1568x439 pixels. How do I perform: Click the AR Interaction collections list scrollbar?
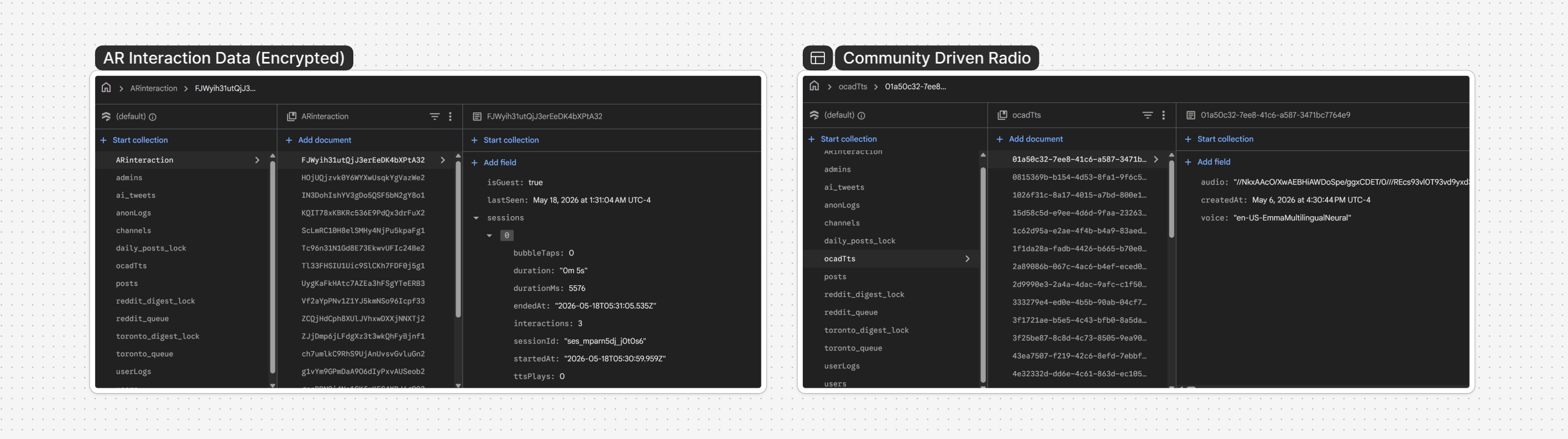273,268
